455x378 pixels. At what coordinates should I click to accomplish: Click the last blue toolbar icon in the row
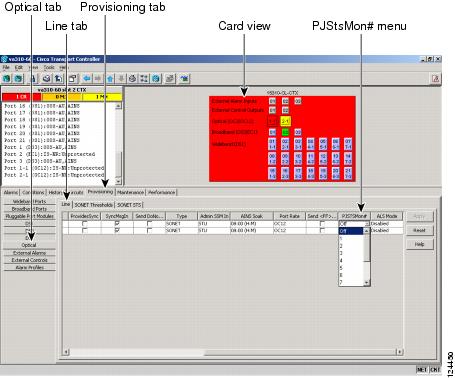tap(184, 79)
